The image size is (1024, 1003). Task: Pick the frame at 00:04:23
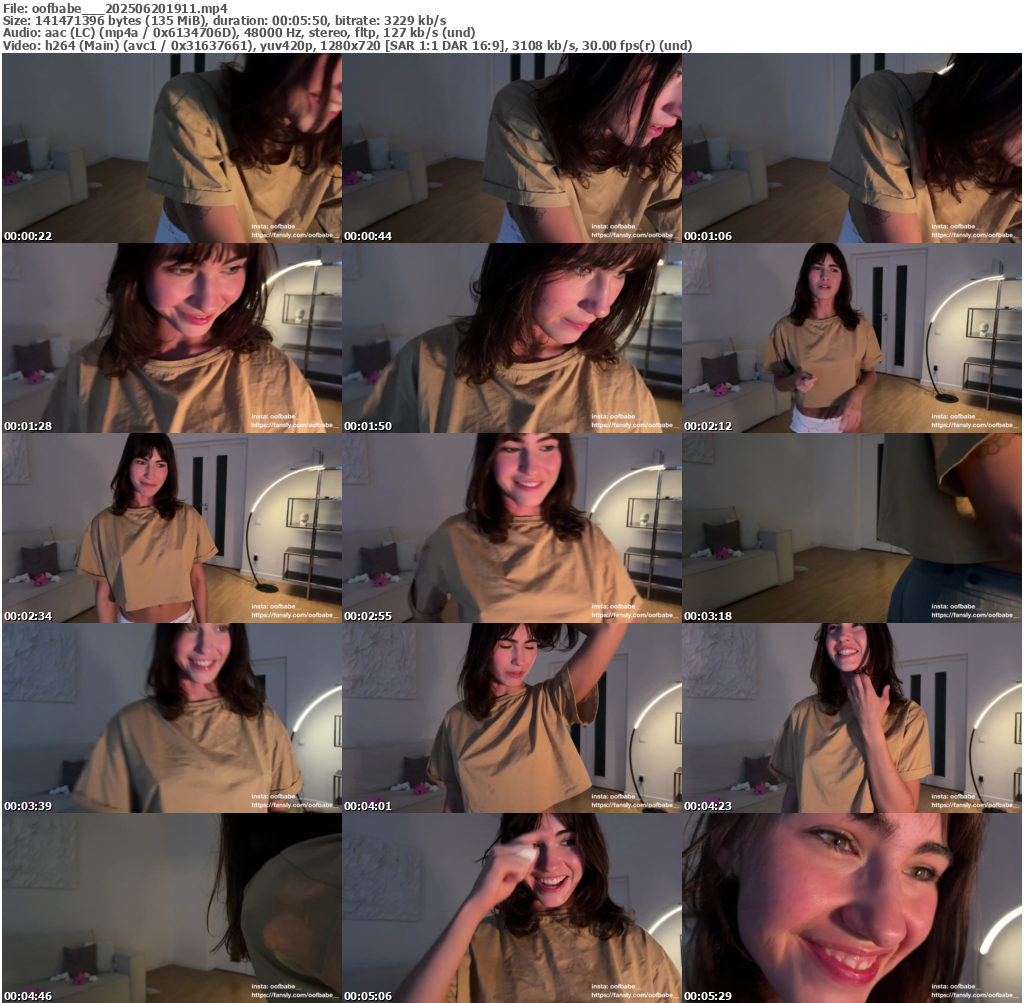pos(852,718)
